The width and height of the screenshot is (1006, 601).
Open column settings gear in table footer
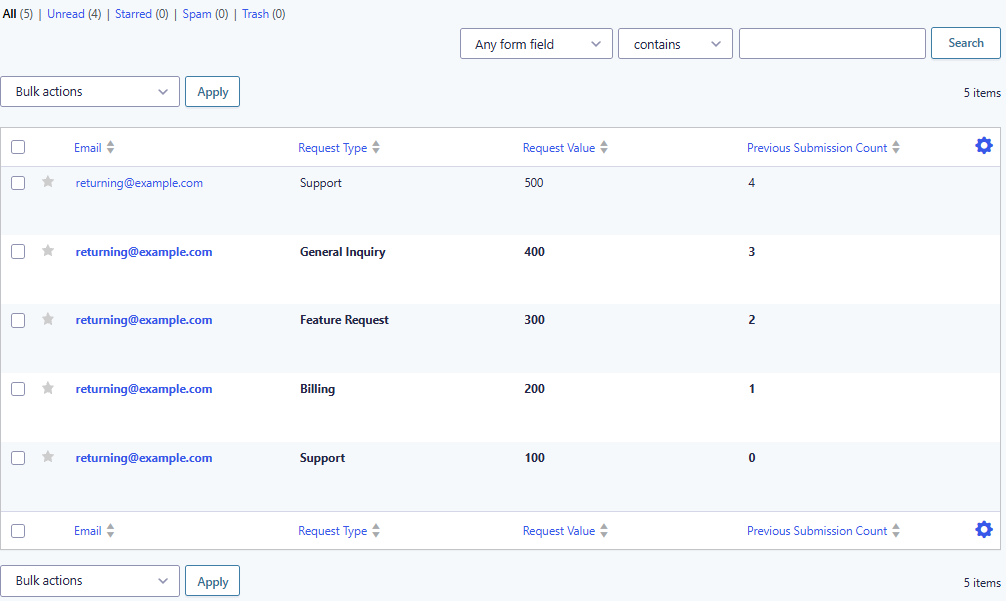coord(984,529)
